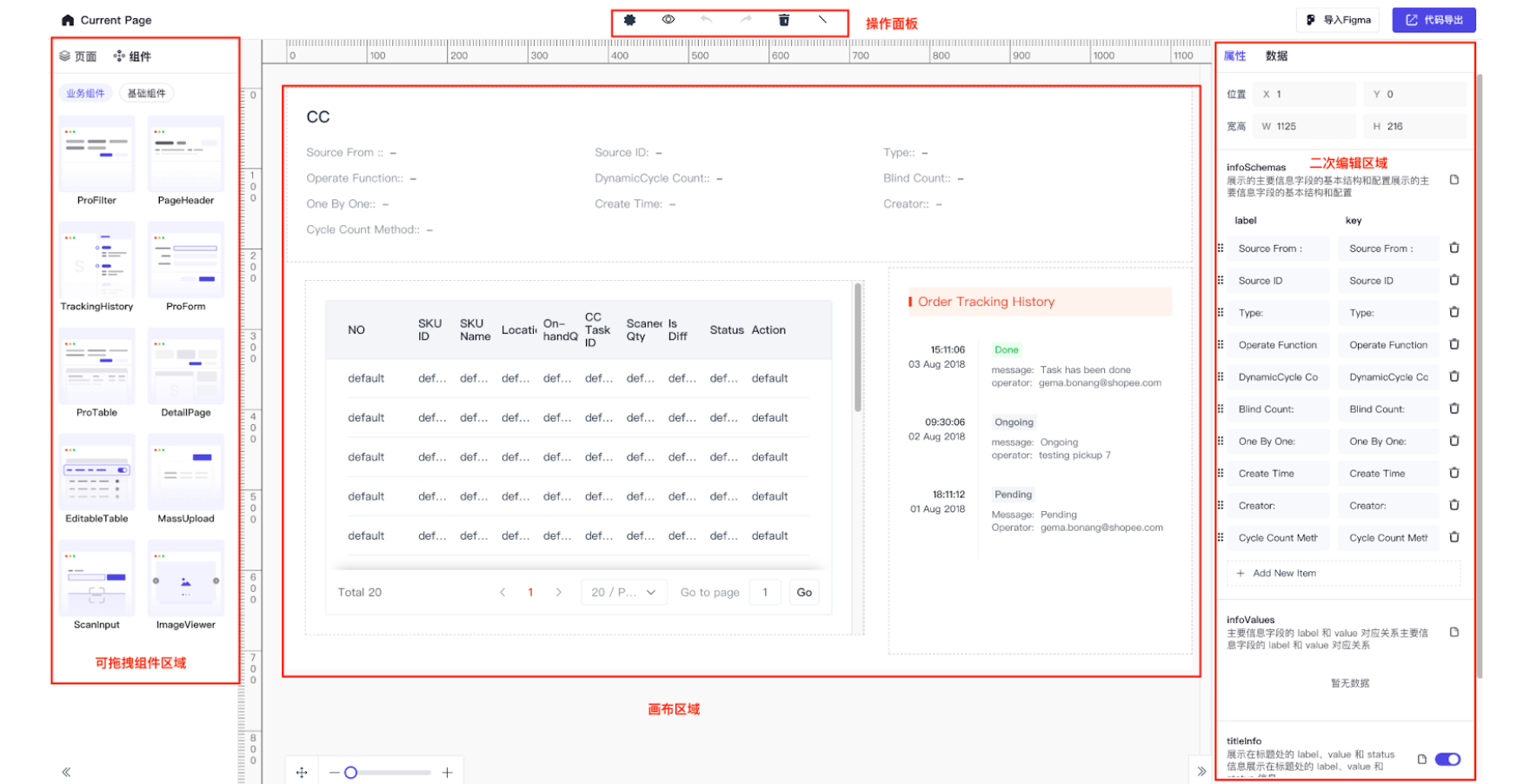This screenshot has height=784, width=1530.
Task: Switch to the 数据 tab
Action: [1276, 56]
